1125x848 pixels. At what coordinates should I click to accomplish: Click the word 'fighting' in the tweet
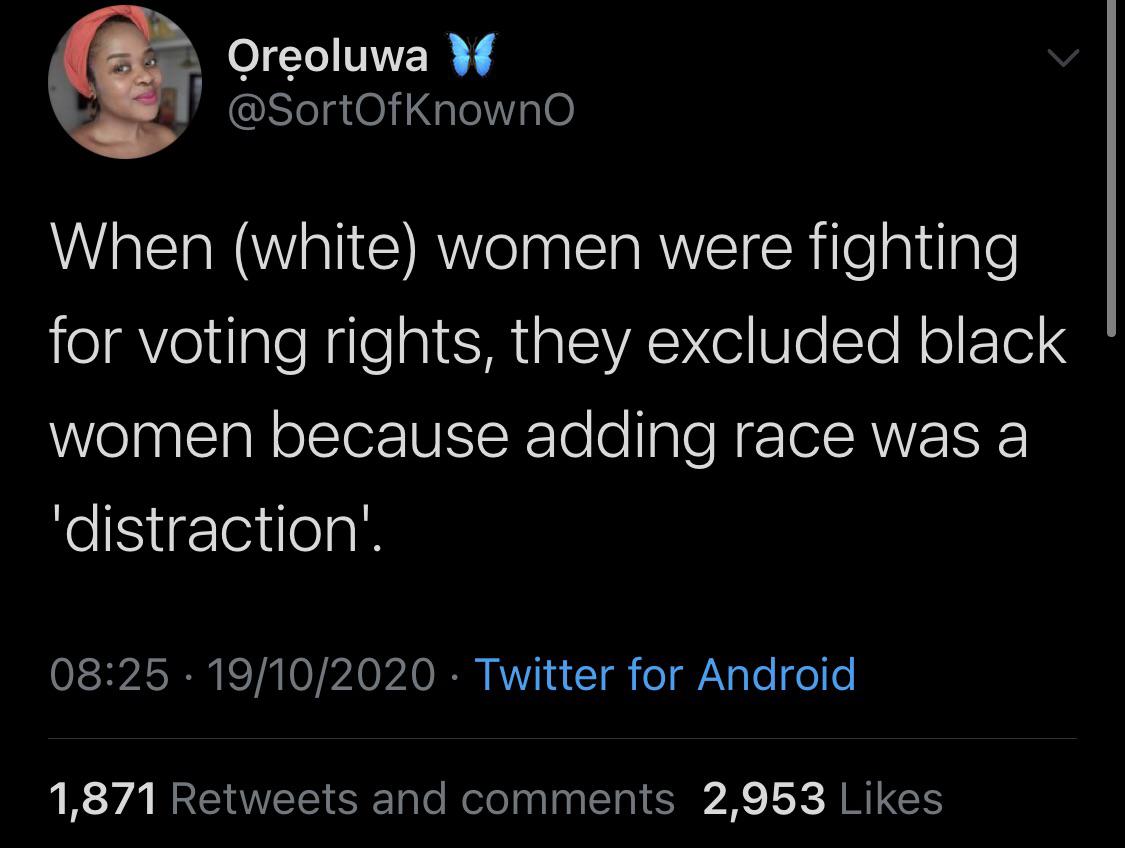tap(914, 249)
